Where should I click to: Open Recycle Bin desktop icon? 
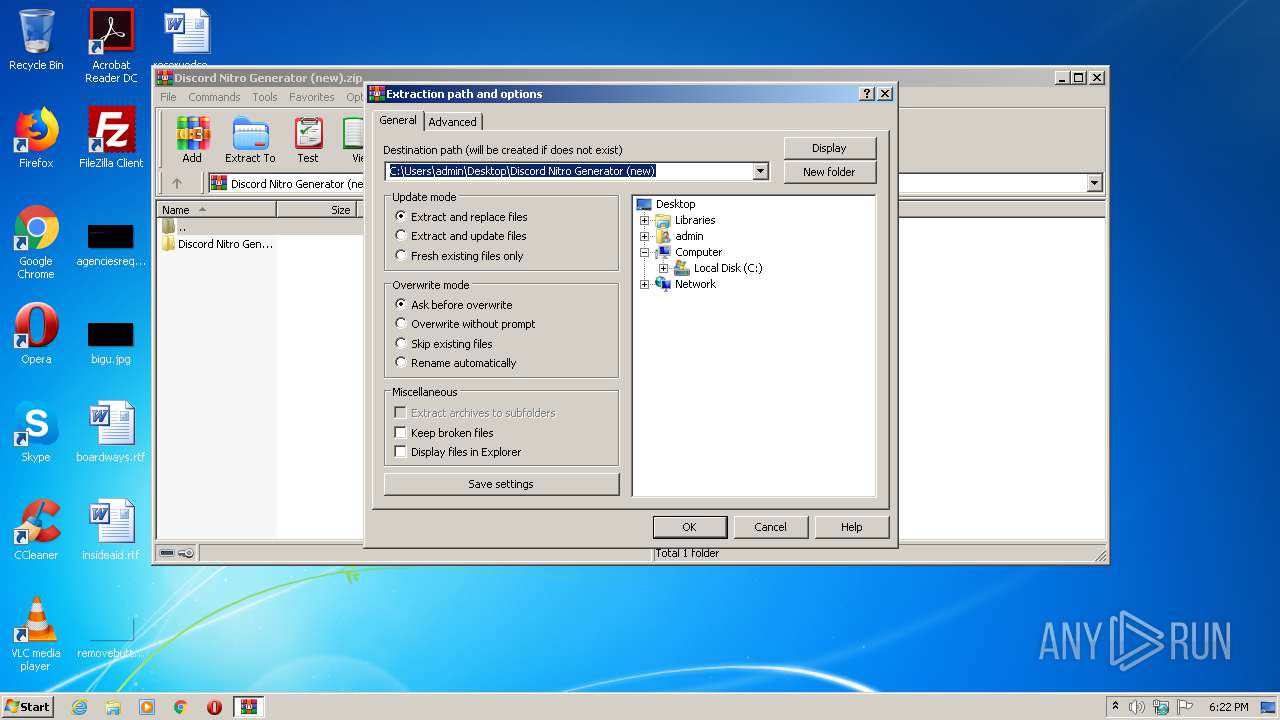36,40
